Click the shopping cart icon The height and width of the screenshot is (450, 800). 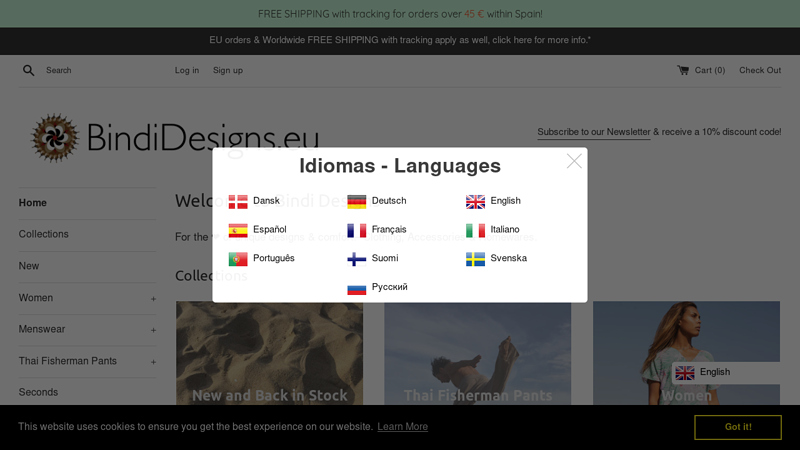pos(683,70)
